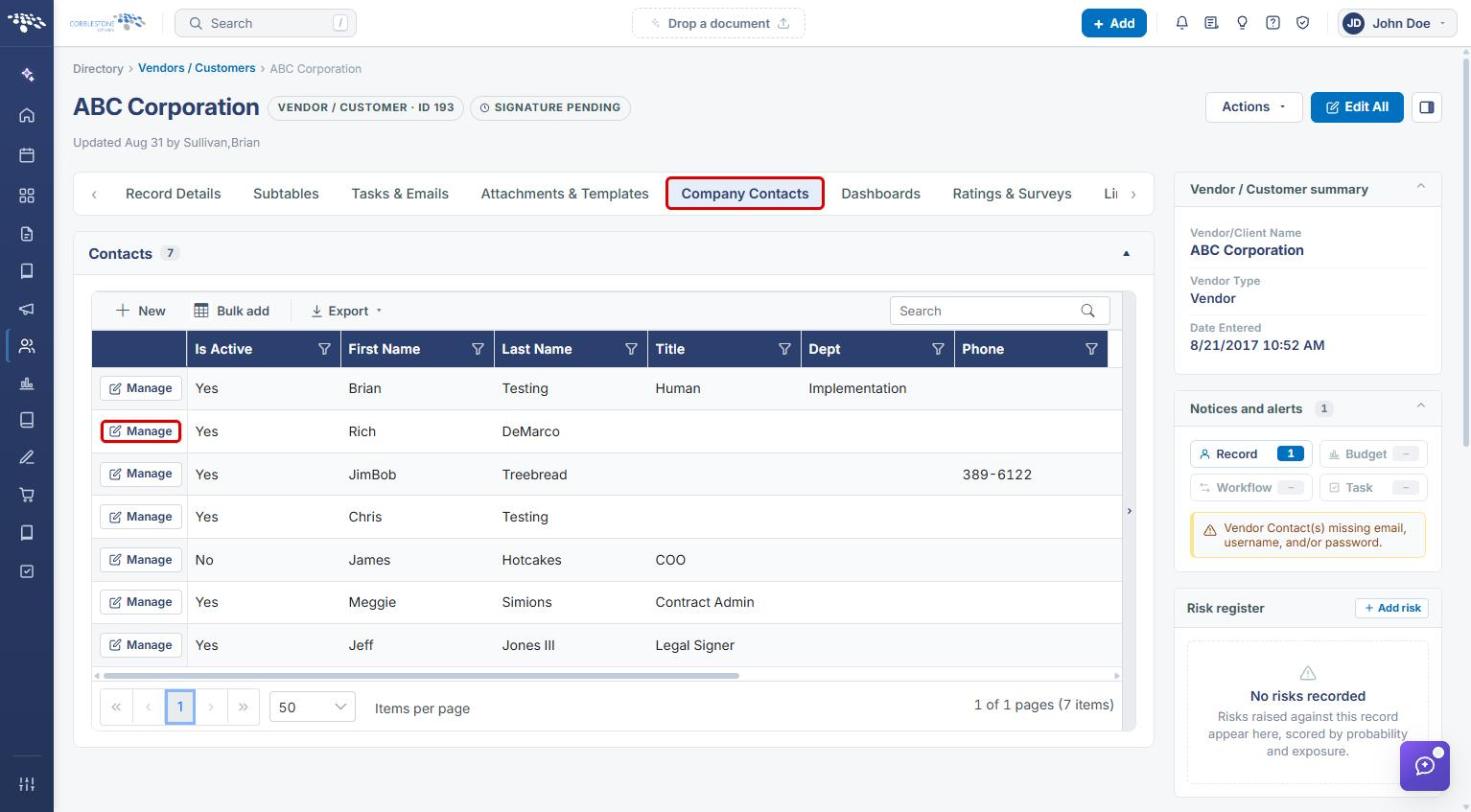Open the chat assistant bubble icon
This screenshot has height=812, width=1471.
(x=1425, y=766)
